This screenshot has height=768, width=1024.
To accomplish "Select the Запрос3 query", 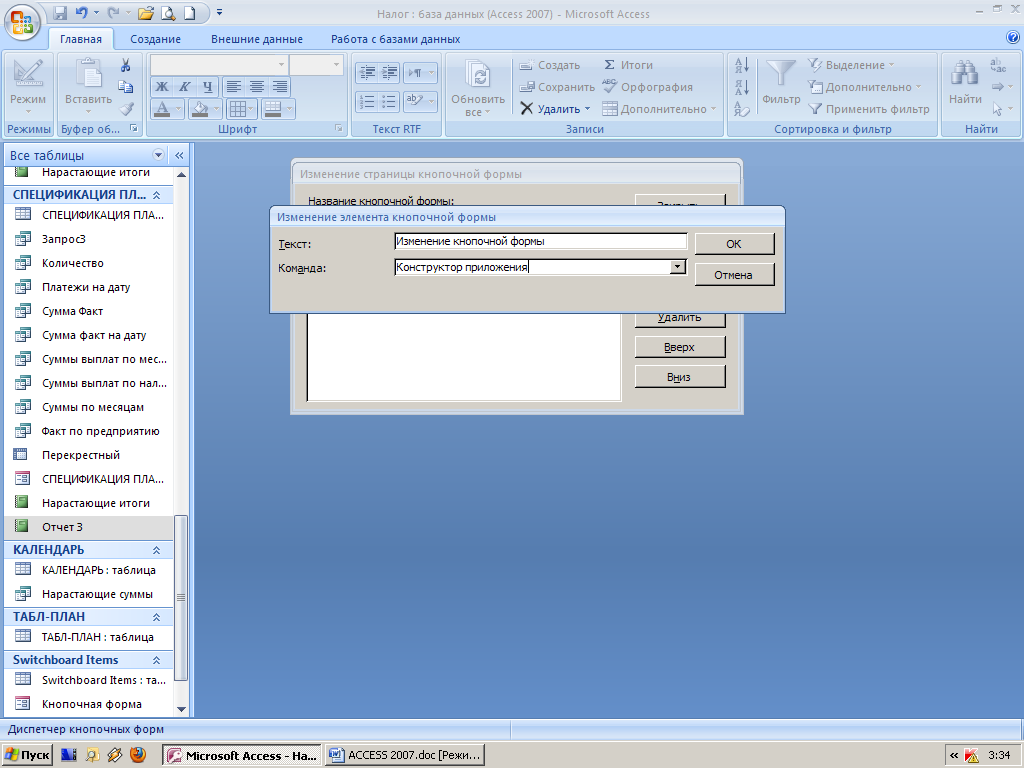I will click(89, 239).
